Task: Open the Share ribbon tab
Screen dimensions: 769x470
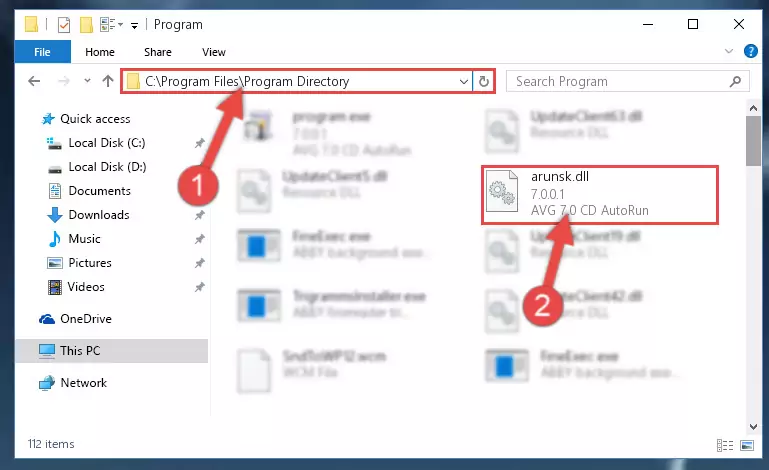Action: 157,52
